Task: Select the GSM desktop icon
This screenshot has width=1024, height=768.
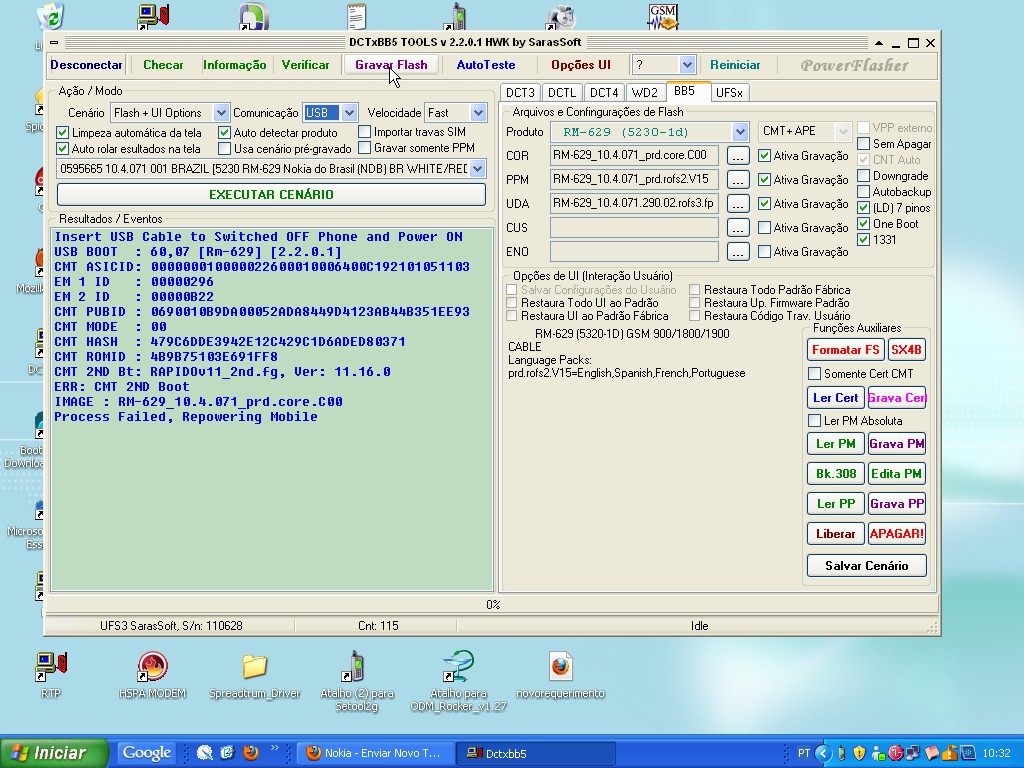Action: pyautogui.click(x=663, y=16)
